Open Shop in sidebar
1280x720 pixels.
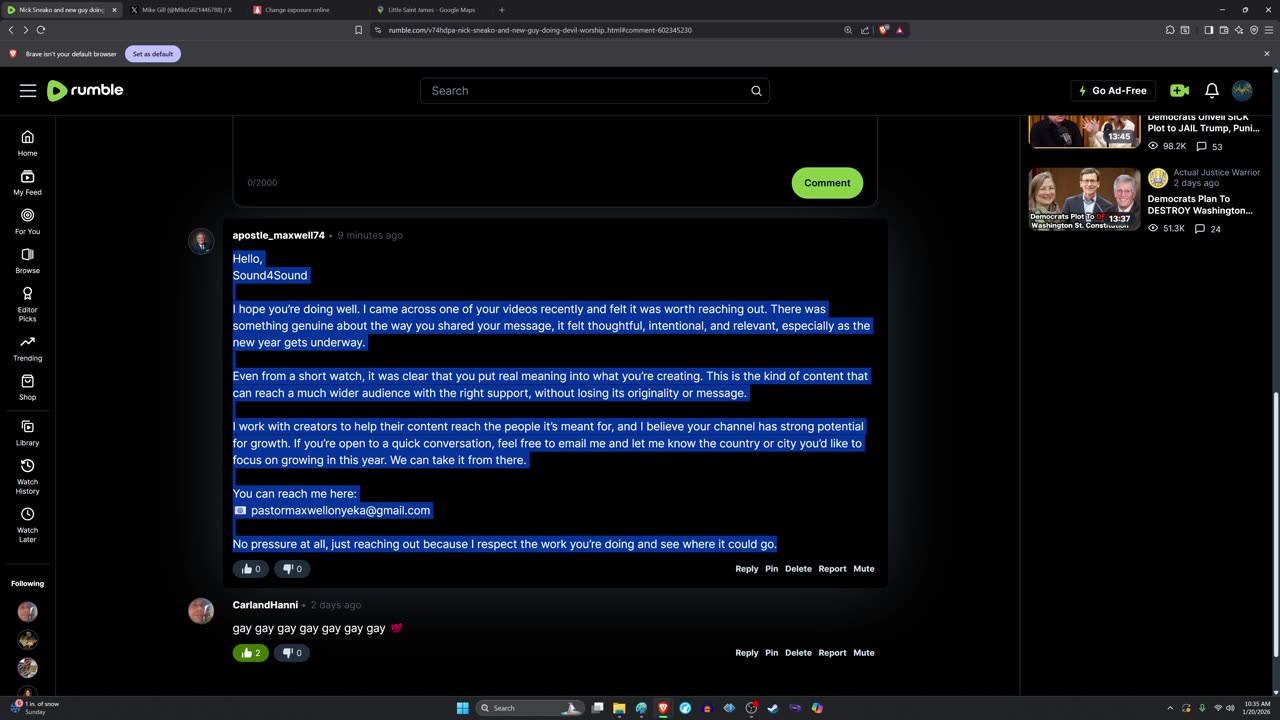coord(27,387)
